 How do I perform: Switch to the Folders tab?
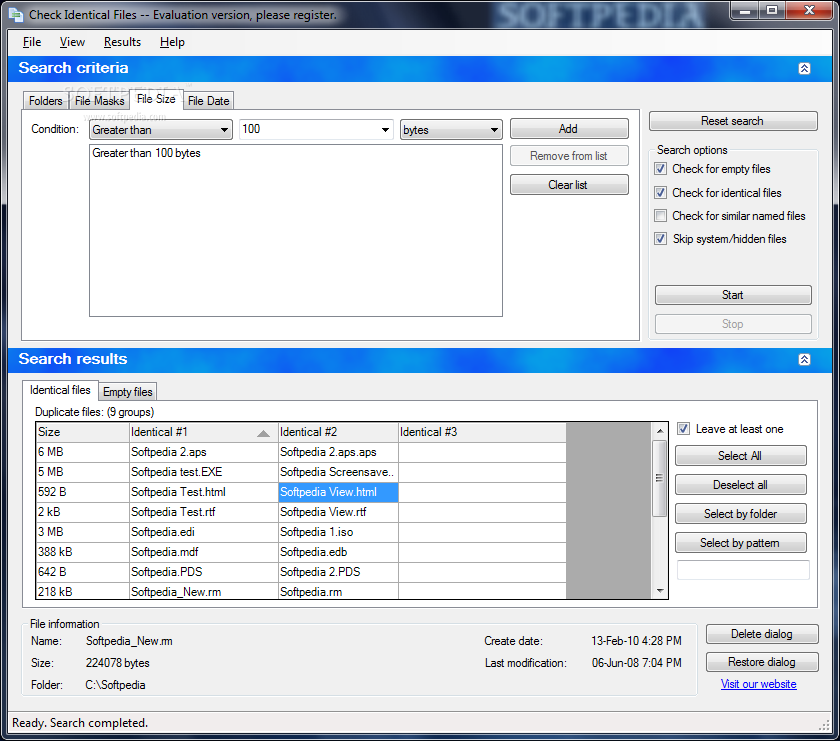point(46,101)
